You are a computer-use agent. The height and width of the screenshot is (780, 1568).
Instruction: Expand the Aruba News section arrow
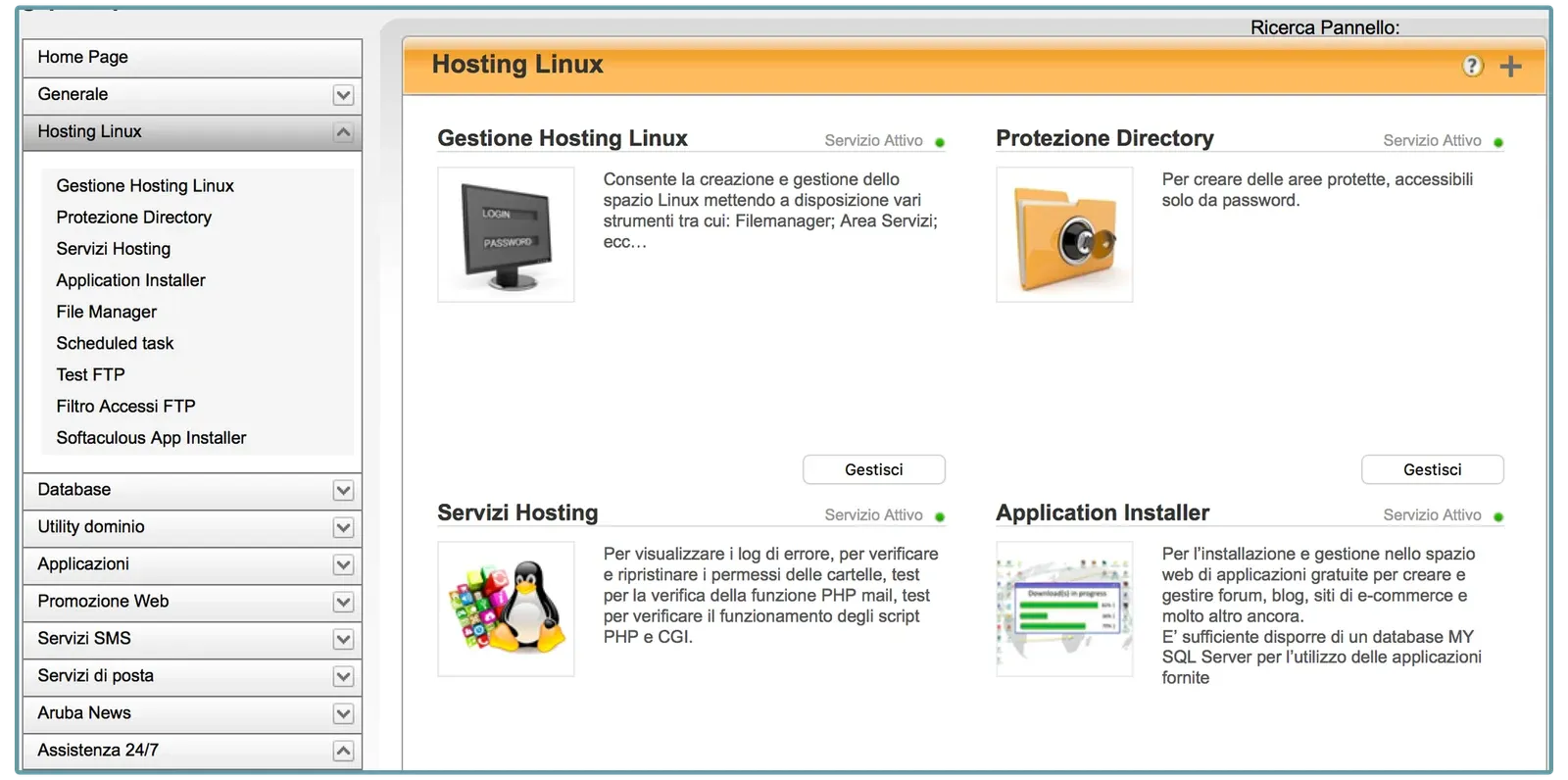click(x=343, y=713)
